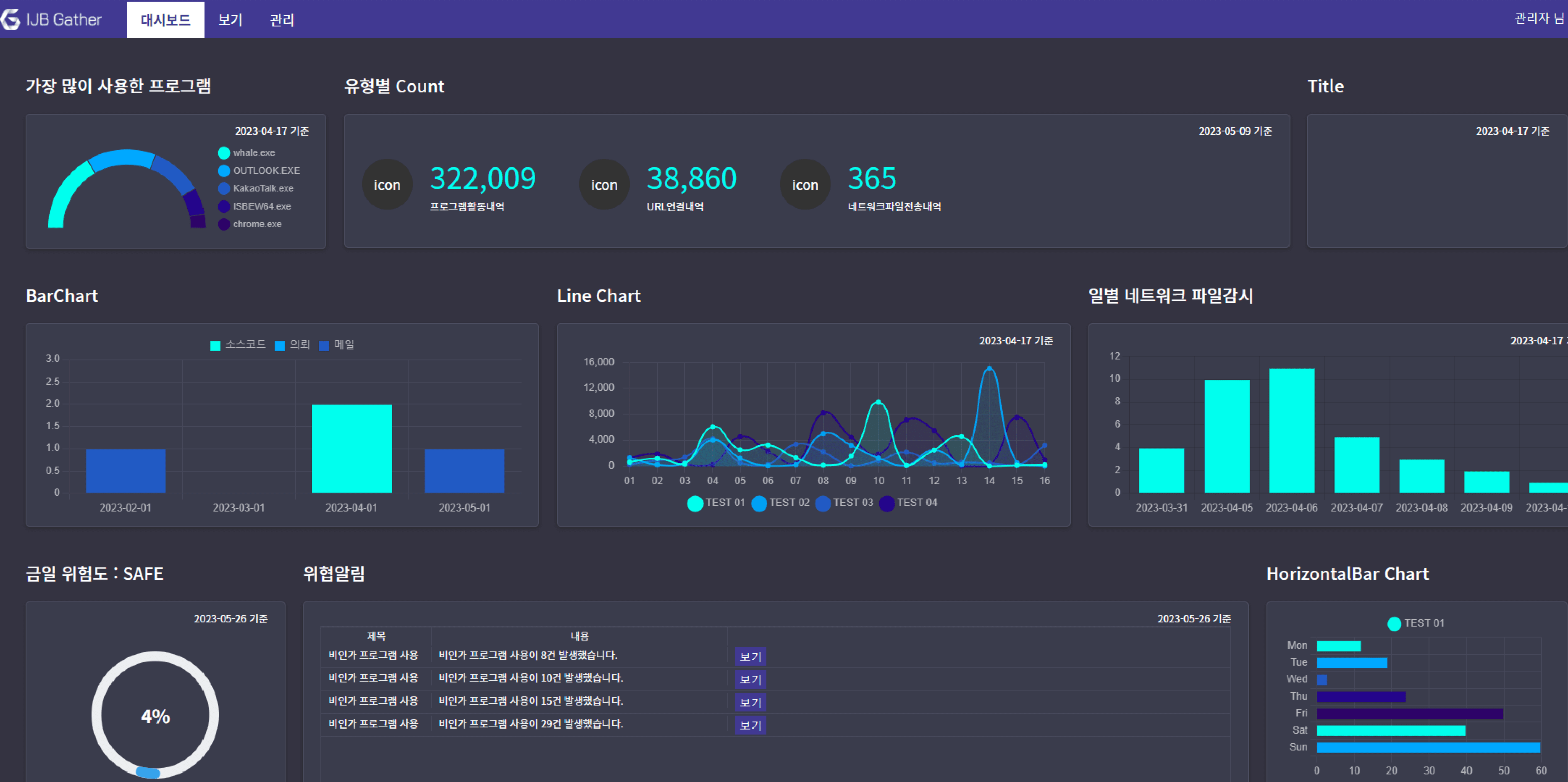Click the 금일 위험도 : SAFE heading

[x=94, y=574]
